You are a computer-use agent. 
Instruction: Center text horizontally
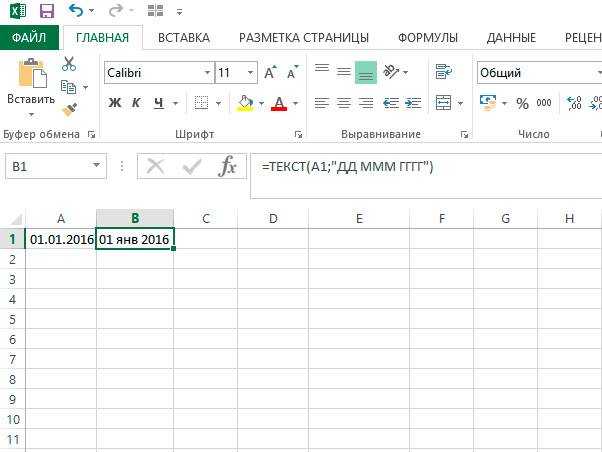(x=344, y=103)
